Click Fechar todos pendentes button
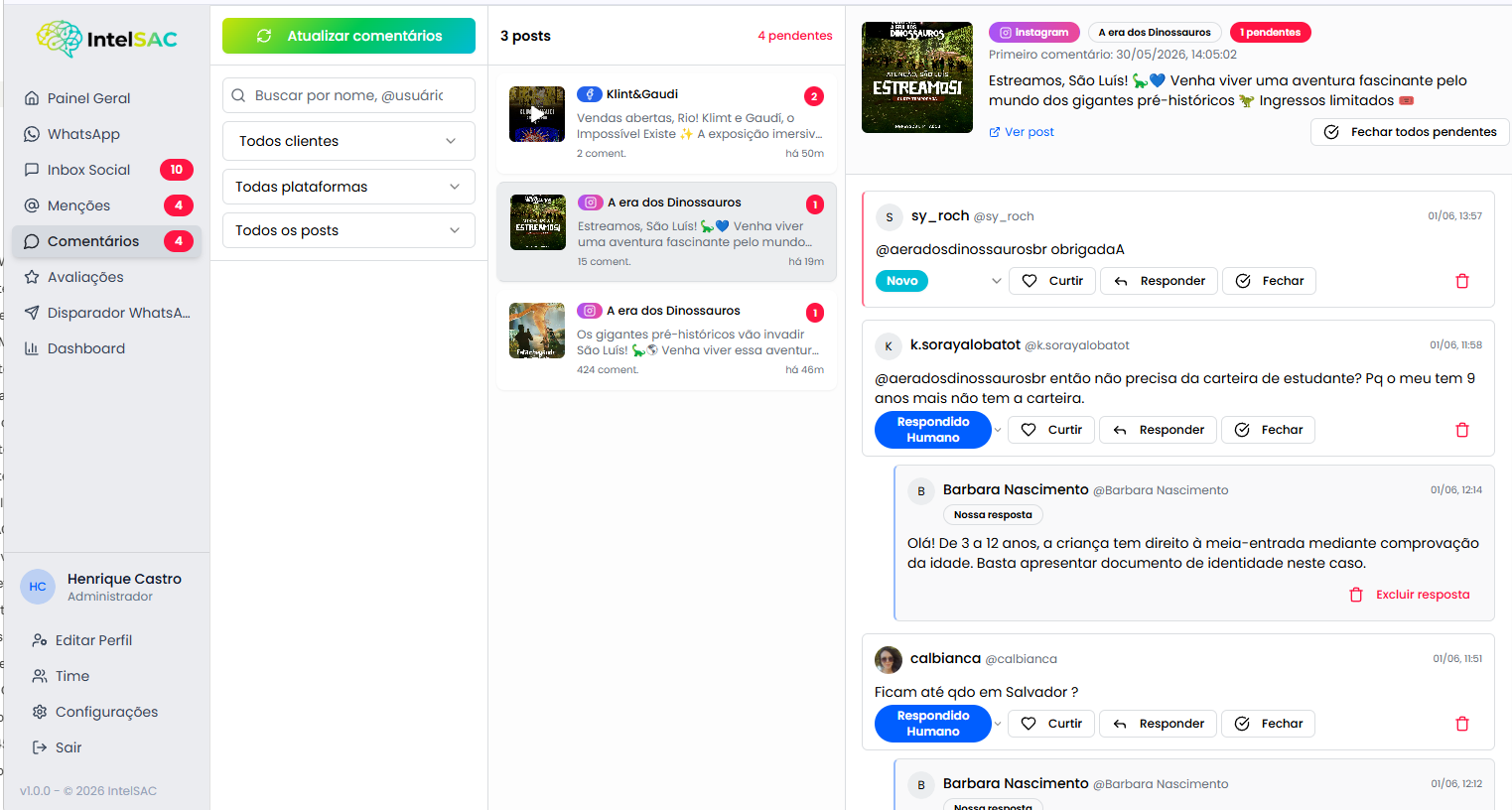The width and height of the screenshot is (1512, 810). (1410, 132)
